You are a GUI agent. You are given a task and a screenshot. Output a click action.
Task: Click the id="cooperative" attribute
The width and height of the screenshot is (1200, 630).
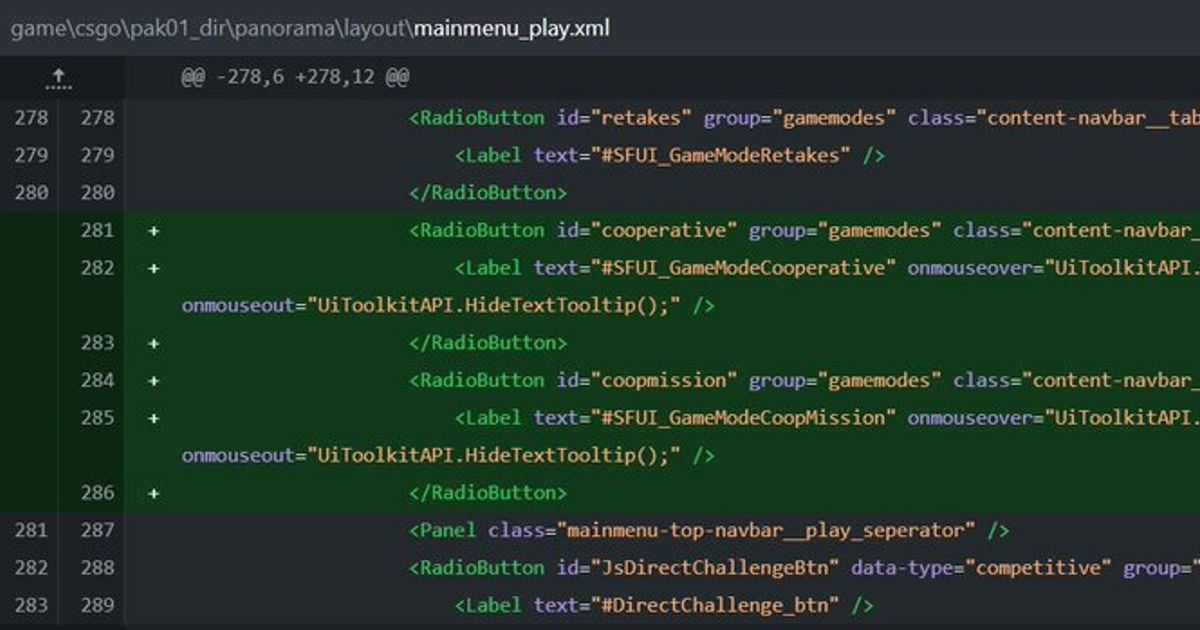[x=647, y=230]
